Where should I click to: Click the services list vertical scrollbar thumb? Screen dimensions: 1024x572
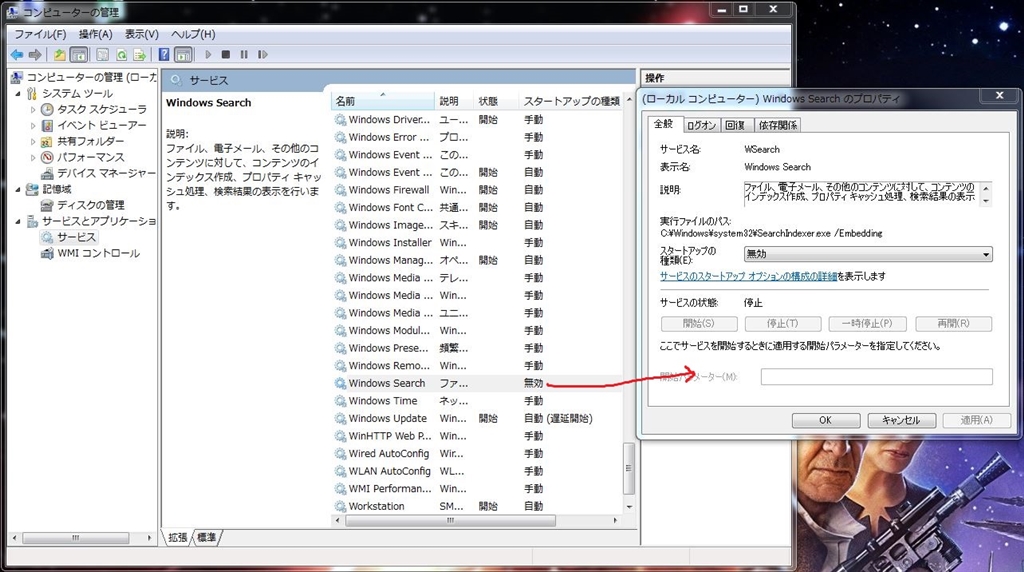pyautogui.click(x=629, y=468)
